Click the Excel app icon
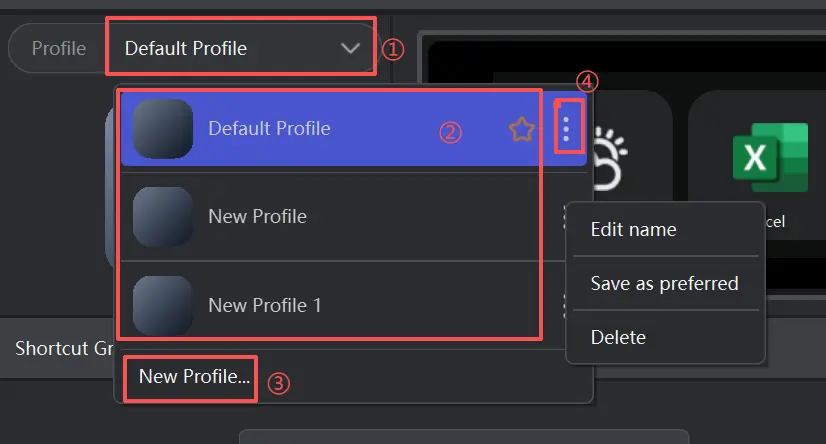 point(770,157)
